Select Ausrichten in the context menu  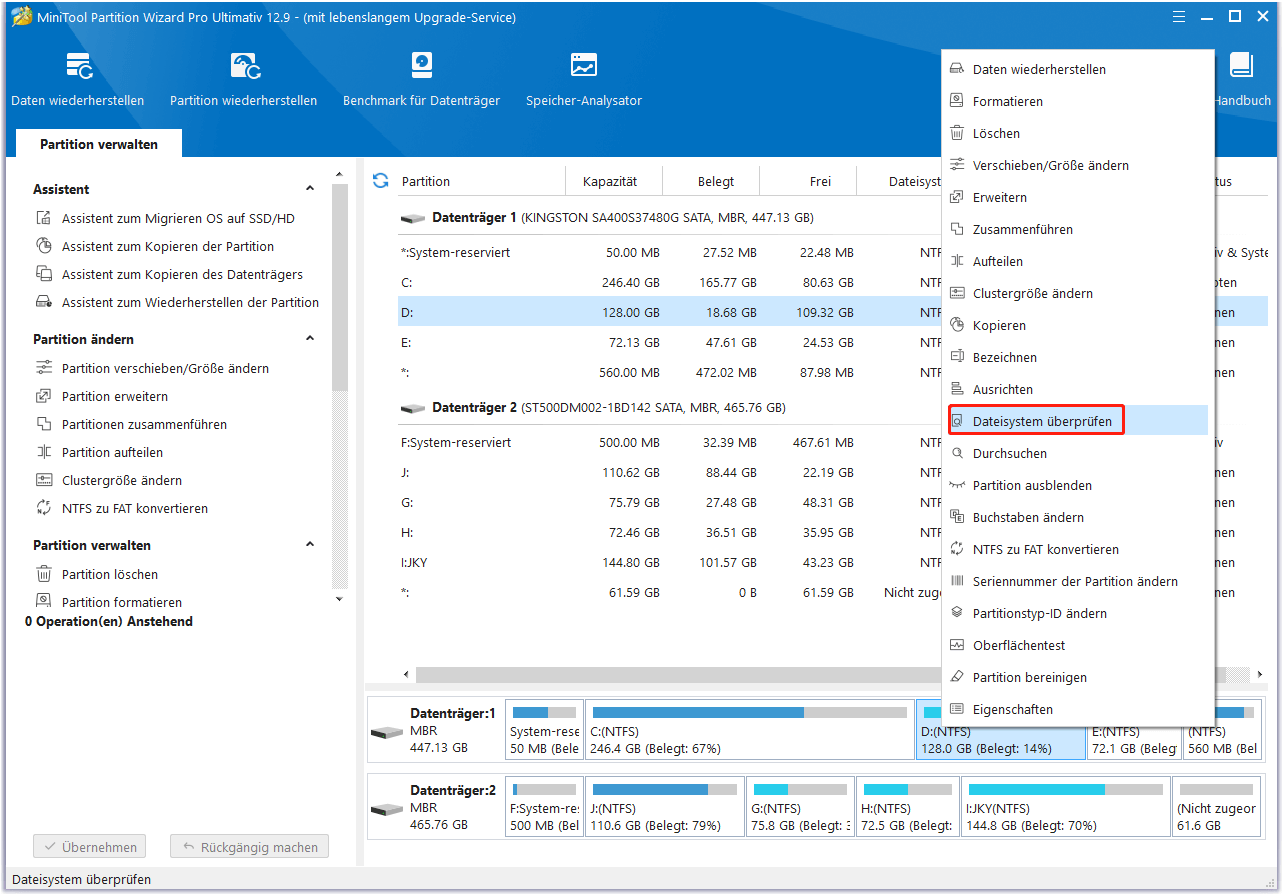tap(1078, 389)
